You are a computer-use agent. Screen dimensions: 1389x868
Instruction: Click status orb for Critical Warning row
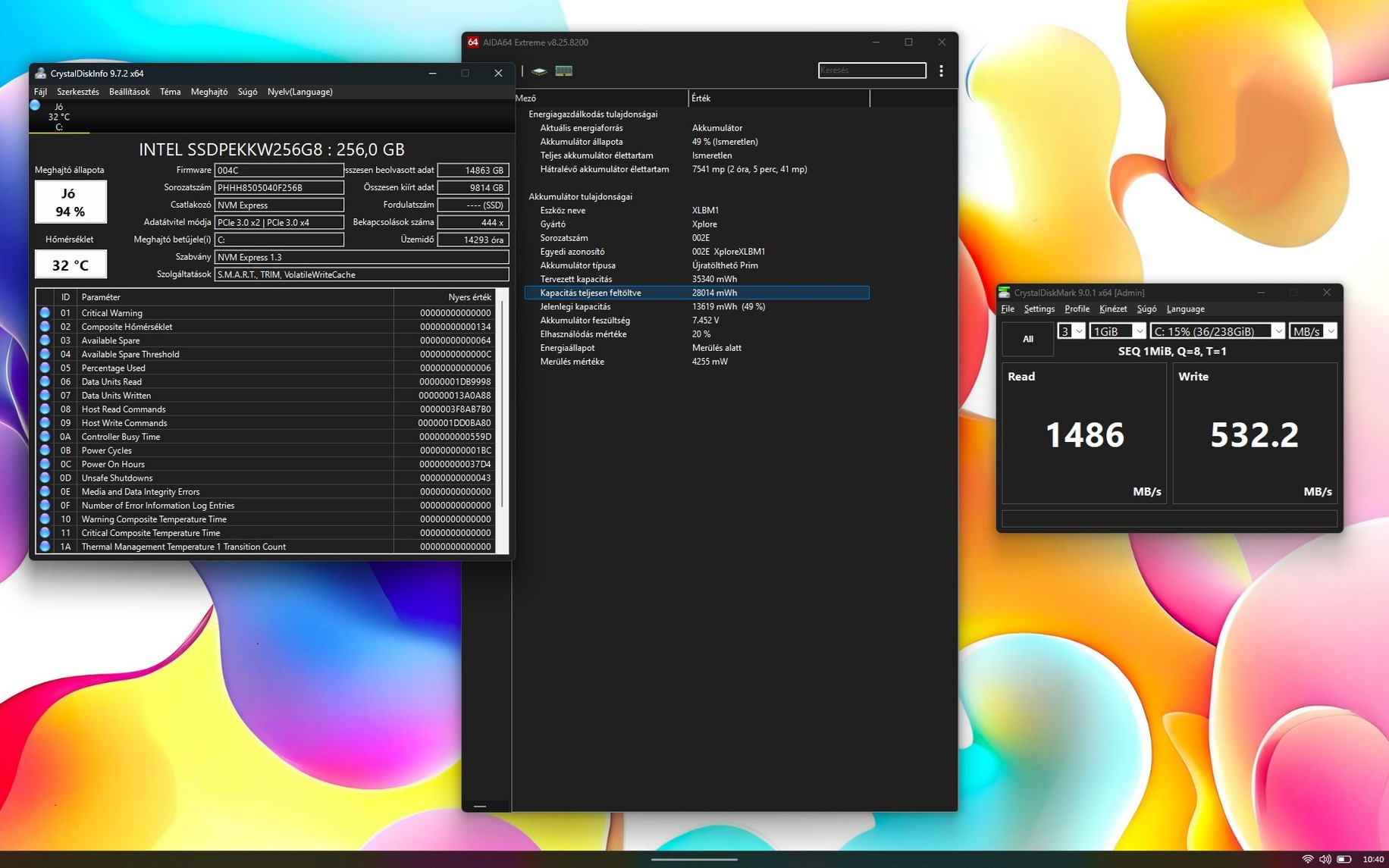(45, 313)
